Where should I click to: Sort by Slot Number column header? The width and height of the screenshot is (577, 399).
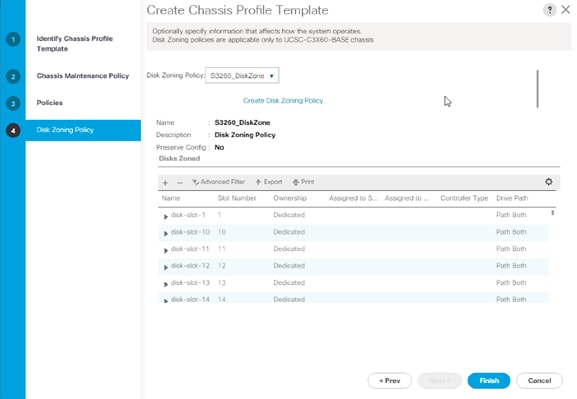tap(237, 198)
